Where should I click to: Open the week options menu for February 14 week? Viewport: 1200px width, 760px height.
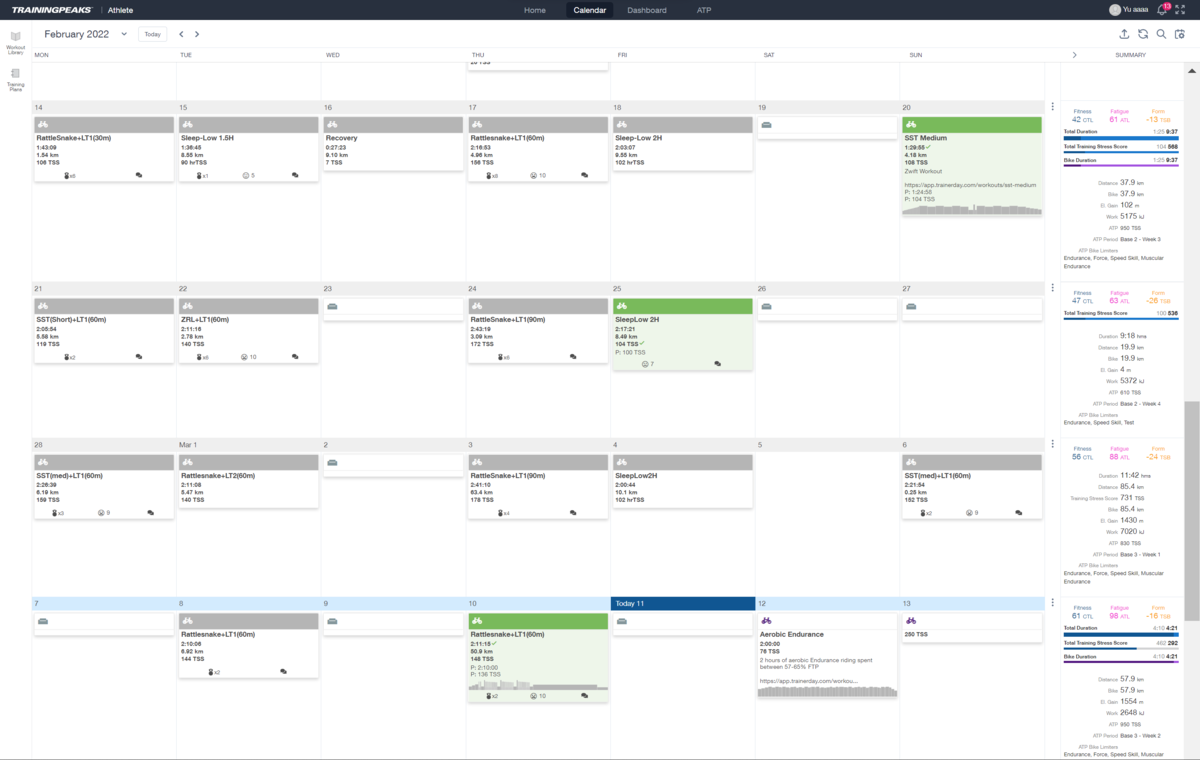point(1052,107)
